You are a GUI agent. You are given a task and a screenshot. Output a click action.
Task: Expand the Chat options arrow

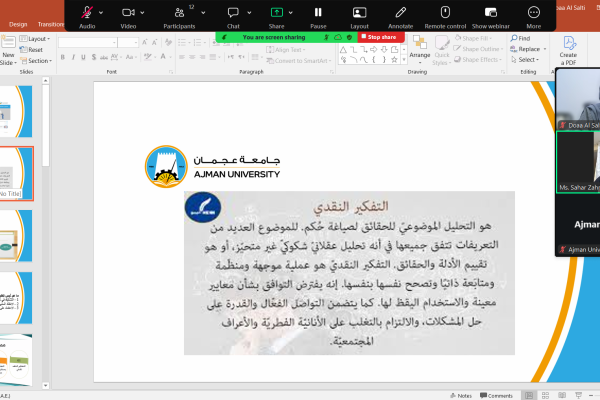click(x=249, y=13)
